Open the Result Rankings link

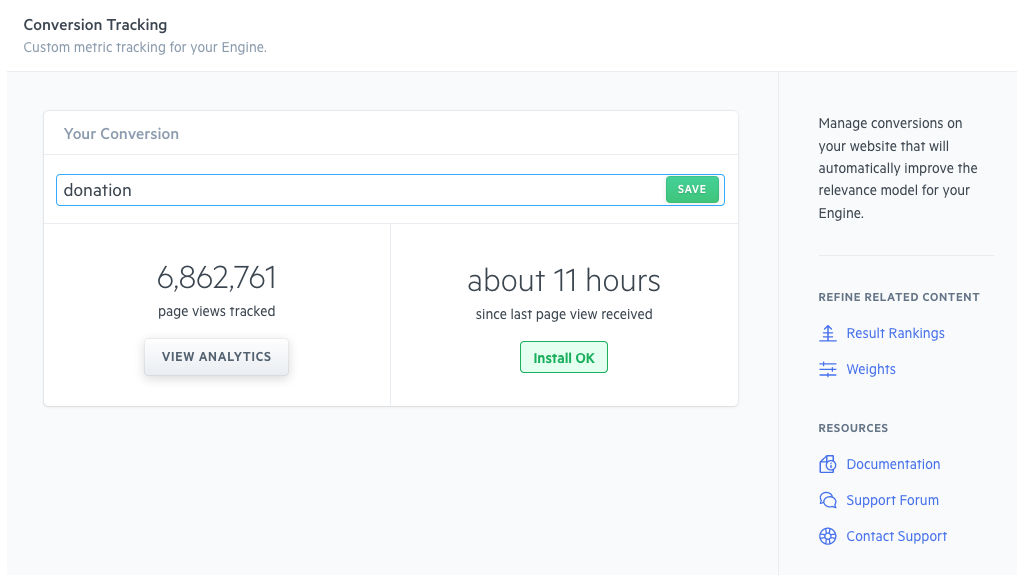(895, 333)
